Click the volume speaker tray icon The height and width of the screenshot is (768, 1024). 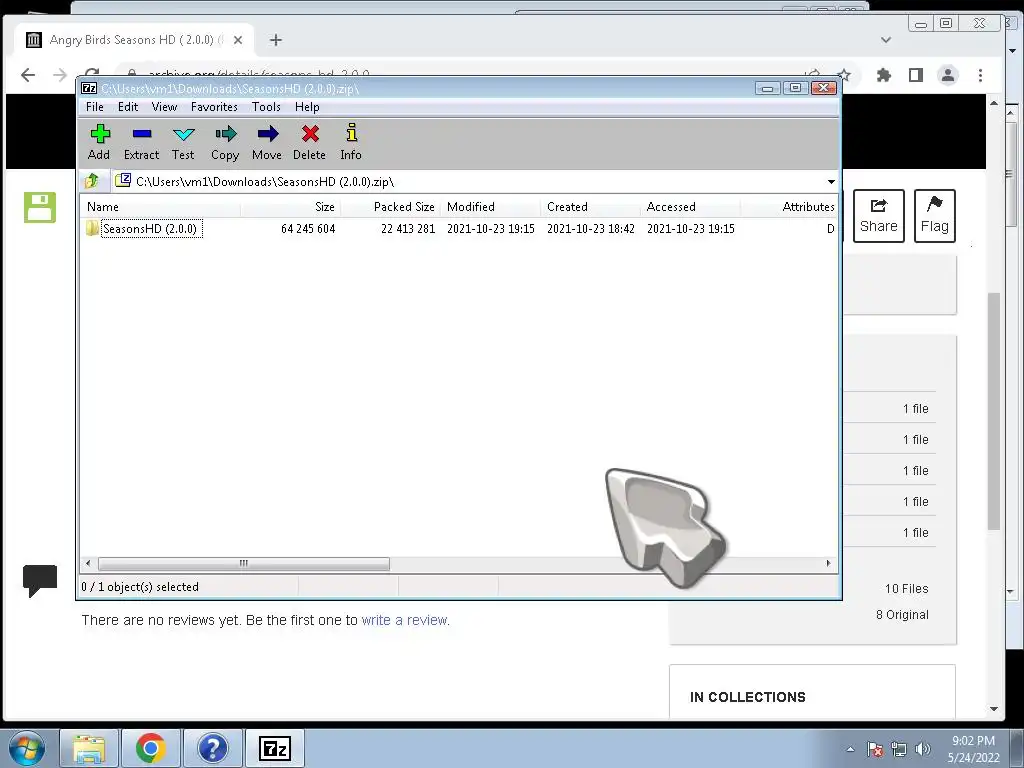pyautogui.click(x=923, y=749)
